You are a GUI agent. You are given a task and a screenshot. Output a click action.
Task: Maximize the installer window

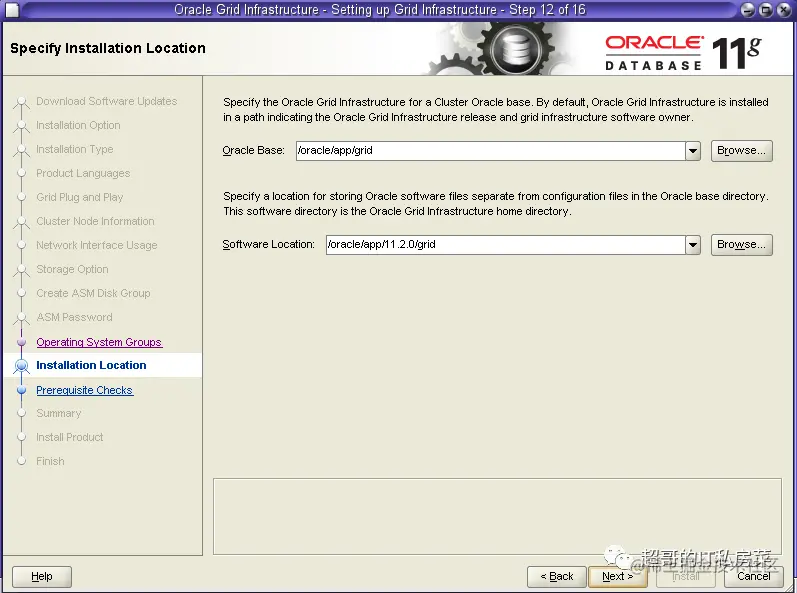click(766, 10)
